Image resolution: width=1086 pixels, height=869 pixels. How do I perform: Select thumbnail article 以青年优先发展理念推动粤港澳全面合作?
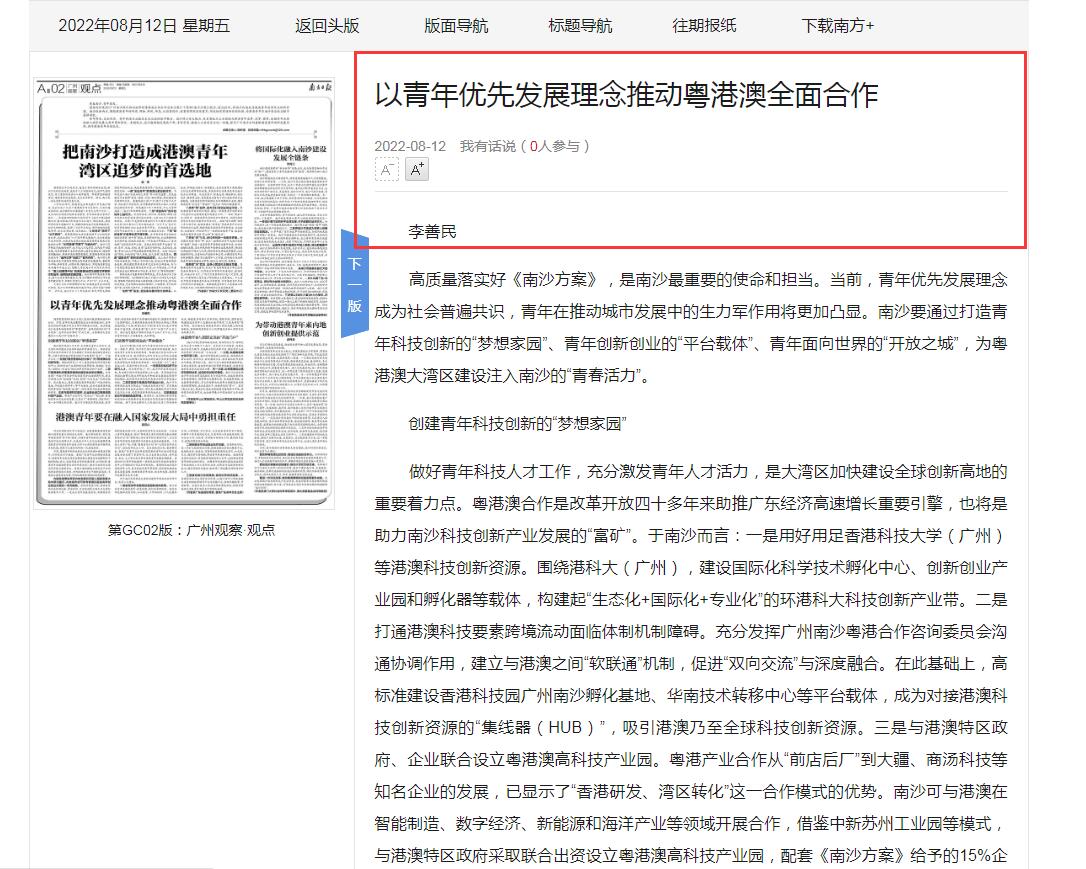(145, 305)
